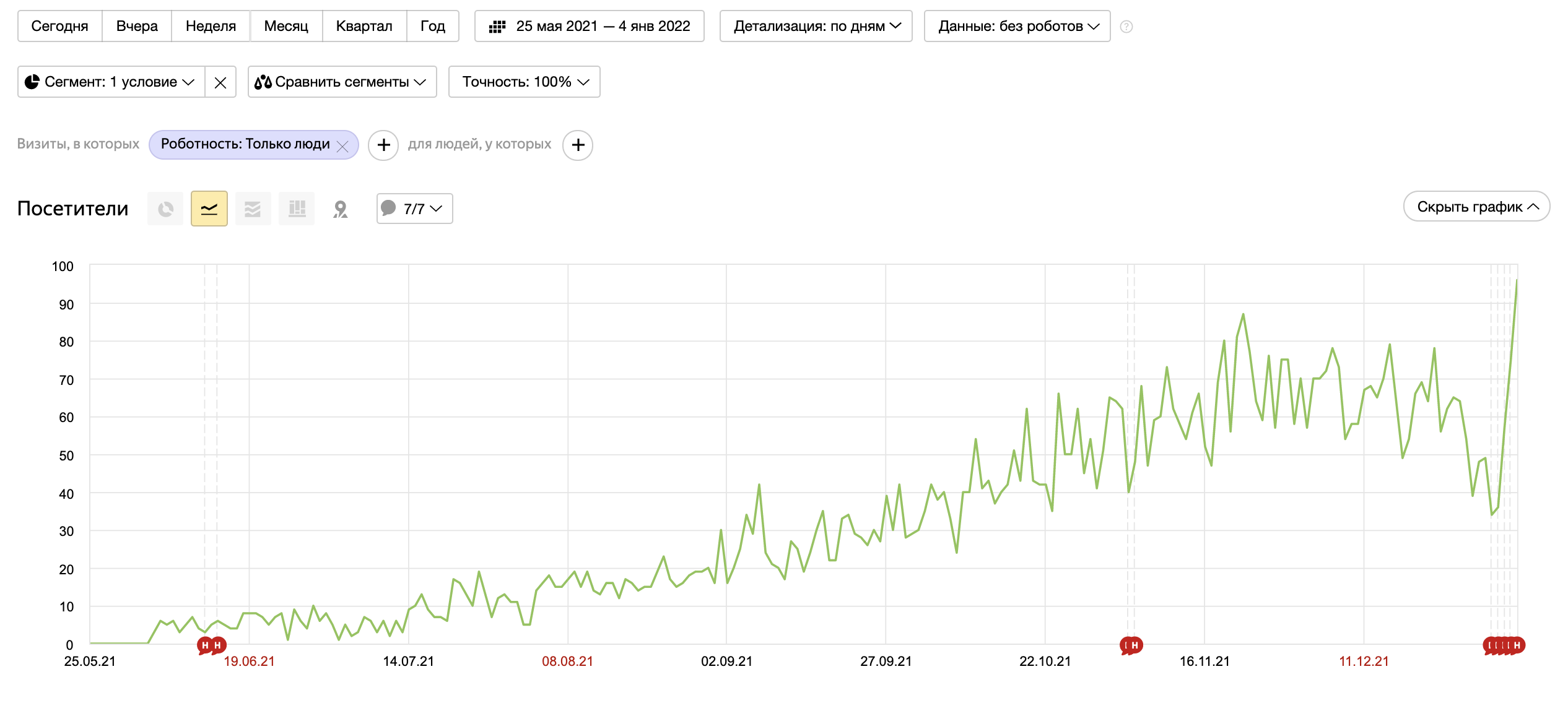Click the Скрыть график button
Viewport: 1568px width, 703px height.
pyautogui.click(x=1476, y=207)
